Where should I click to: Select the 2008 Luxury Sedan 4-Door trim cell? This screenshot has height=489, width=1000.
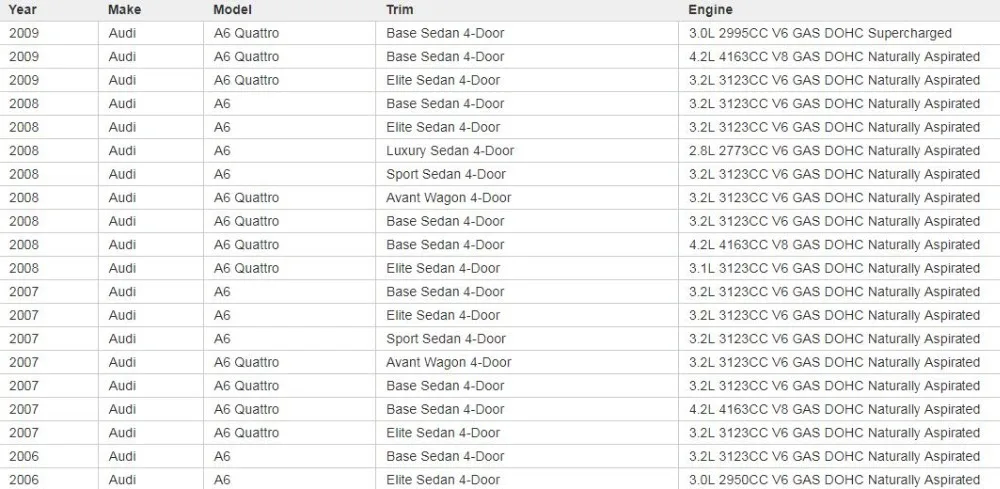[527, 151]
